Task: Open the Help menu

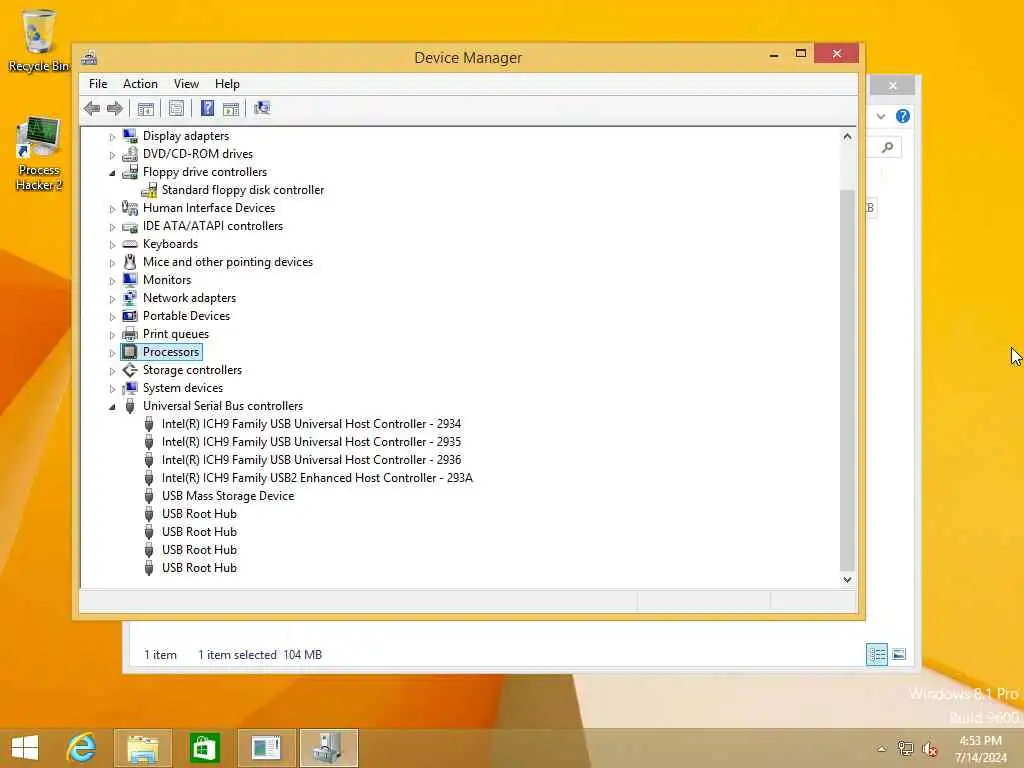Action: (x=227, y=84)
